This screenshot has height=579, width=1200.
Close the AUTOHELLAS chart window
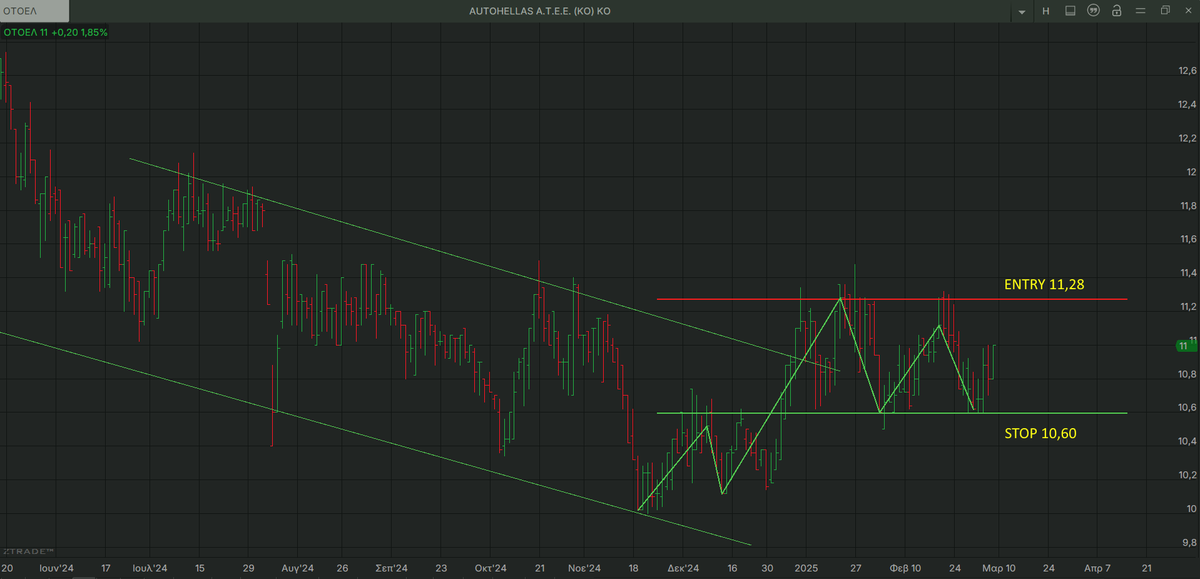click(1188, 11)
